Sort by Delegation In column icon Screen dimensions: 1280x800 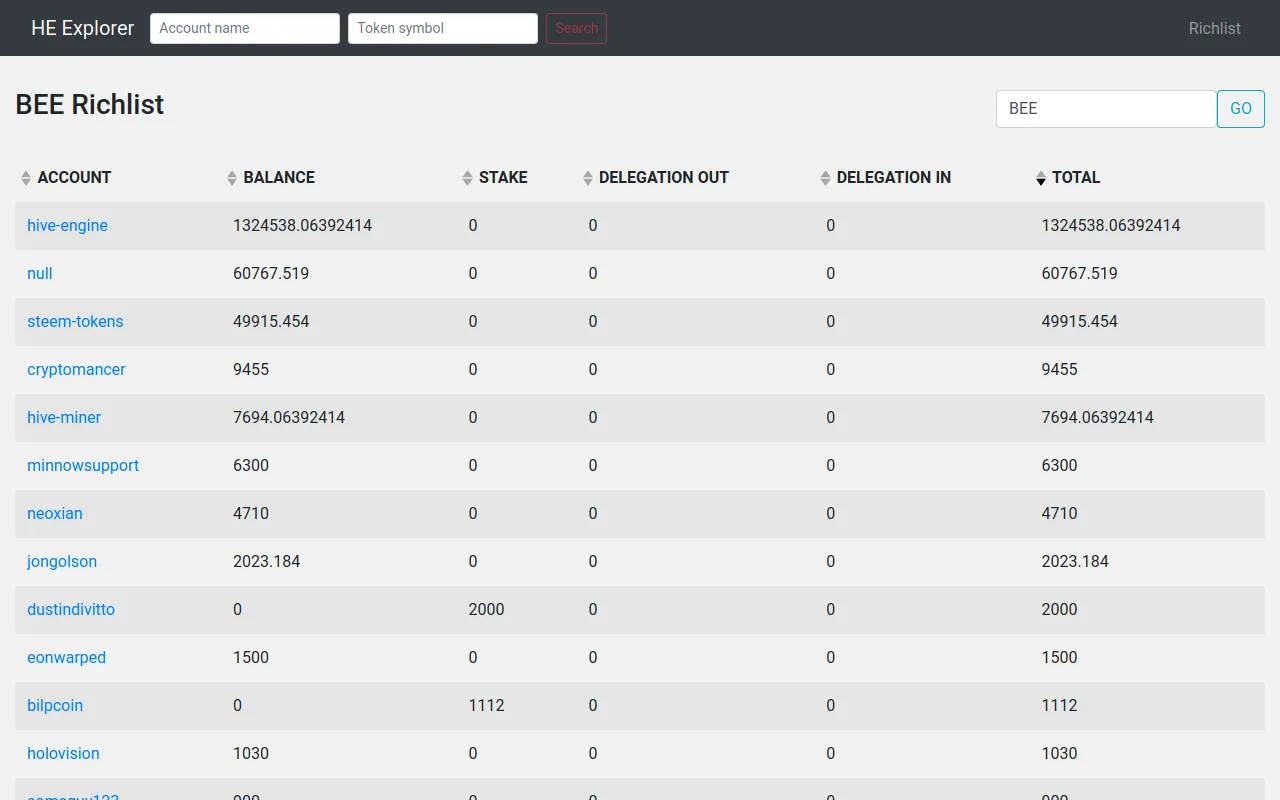tap(825, 178)
